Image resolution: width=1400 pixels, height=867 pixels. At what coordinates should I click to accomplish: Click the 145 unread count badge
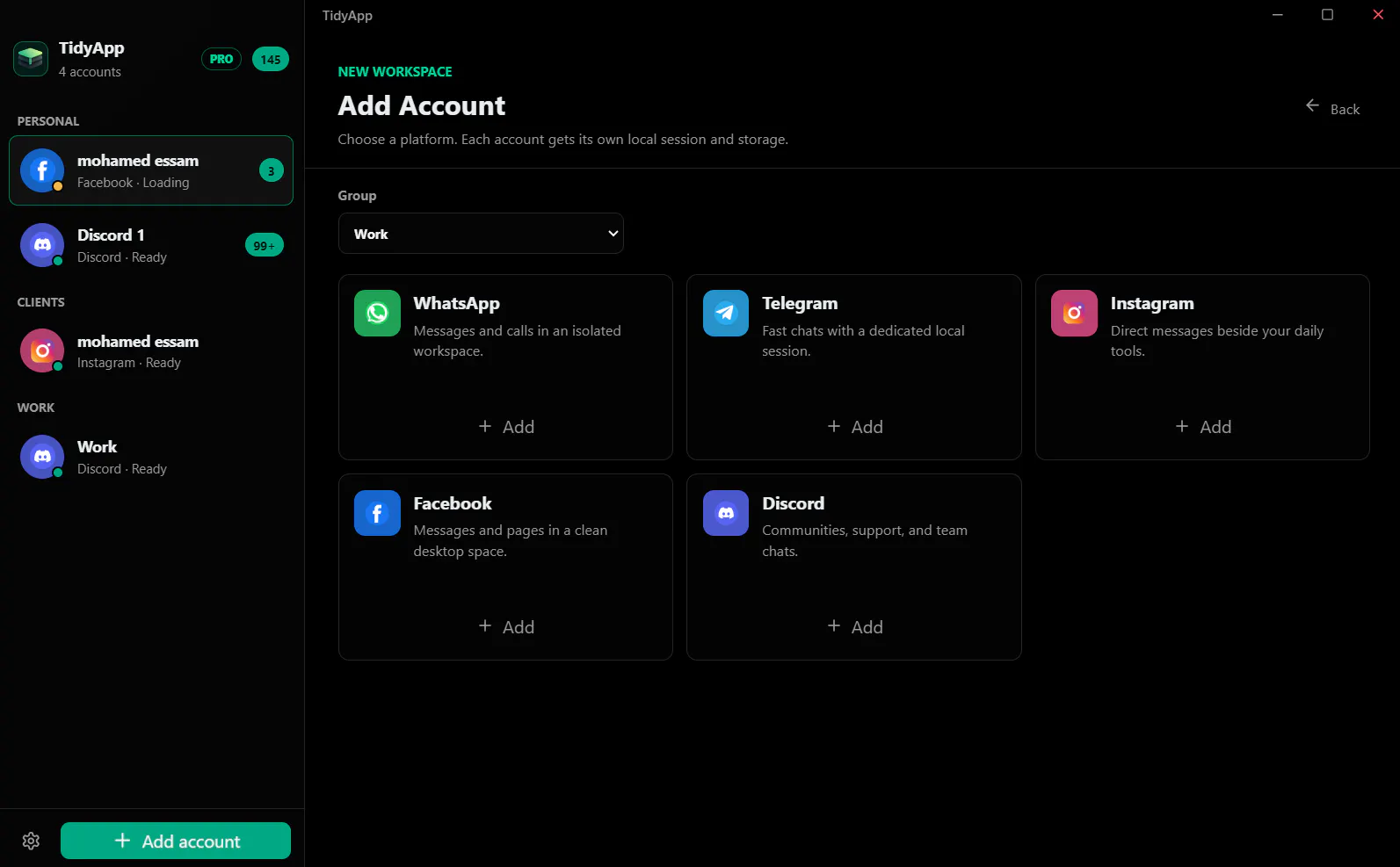pos(271,59)
